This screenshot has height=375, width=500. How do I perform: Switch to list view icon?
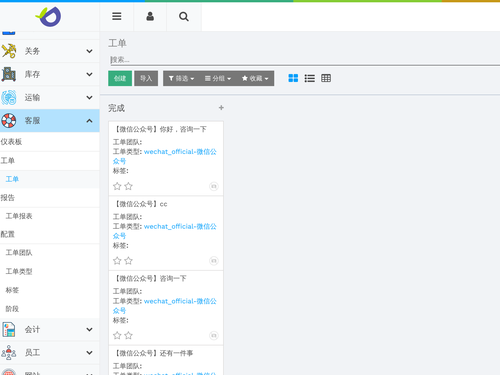pyautogui.click(x=310, y=78)
